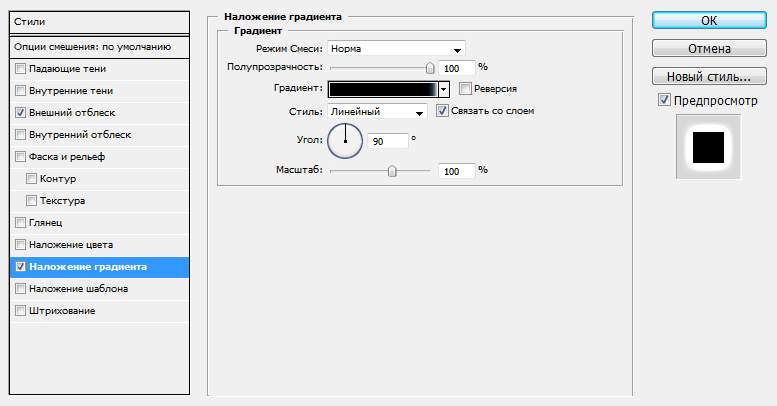Viewport: 777px width, 406px height.
Task: Enable the Внутренние тени checkbox
Action: 20,91
